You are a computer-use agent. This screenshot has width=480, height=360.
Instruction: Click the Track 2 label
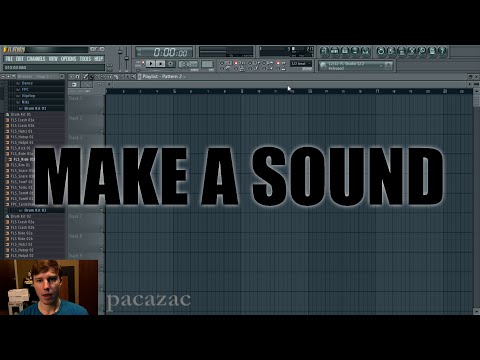coord(75,118)
